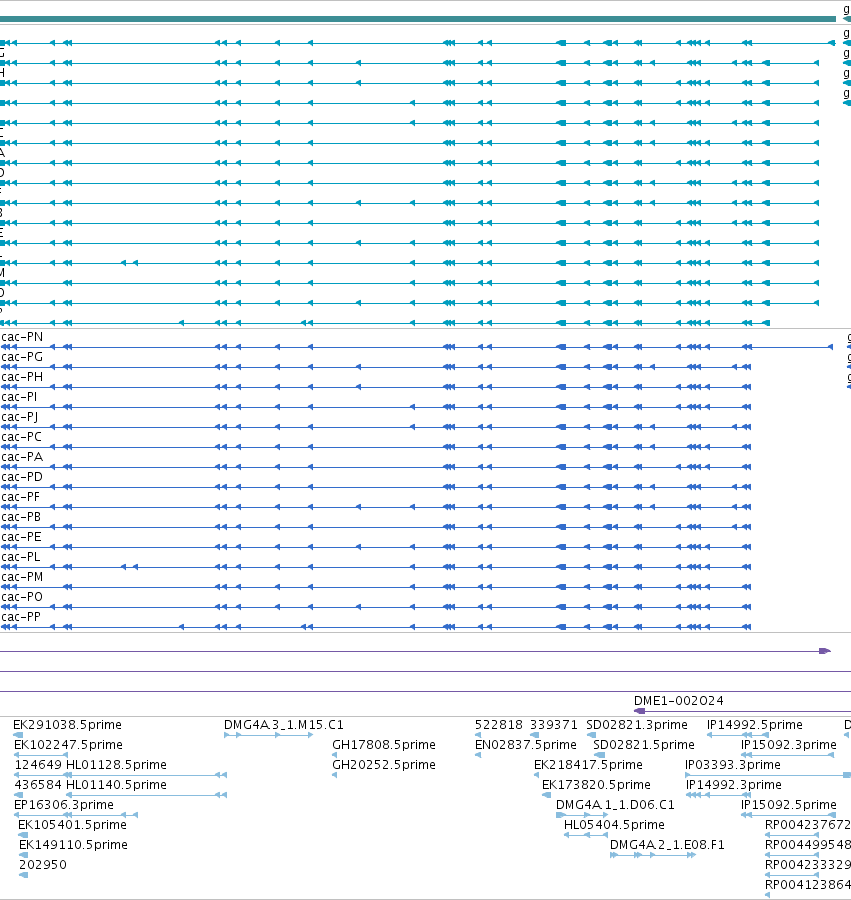Click the IP14992.5prime EST label
The width and height of the screenshot is (851, 900).
pos(755,725)
